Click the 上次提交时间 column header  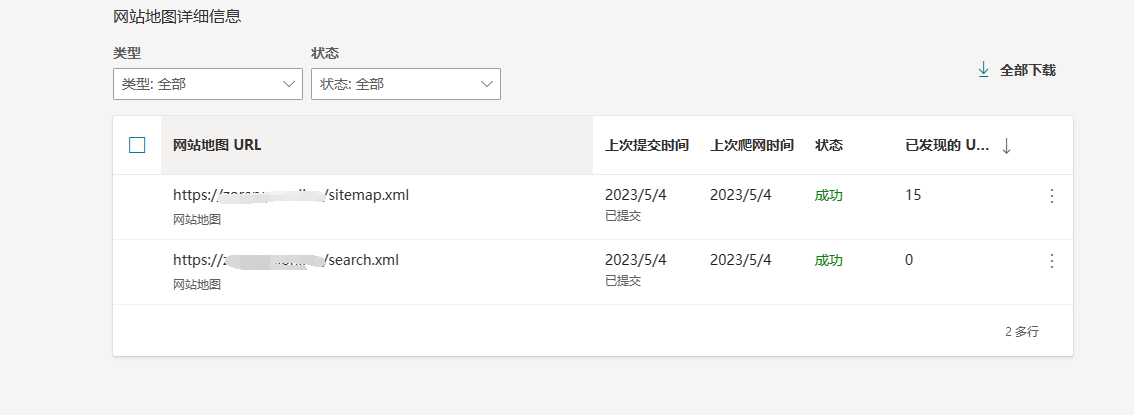[x=647, y=145]
